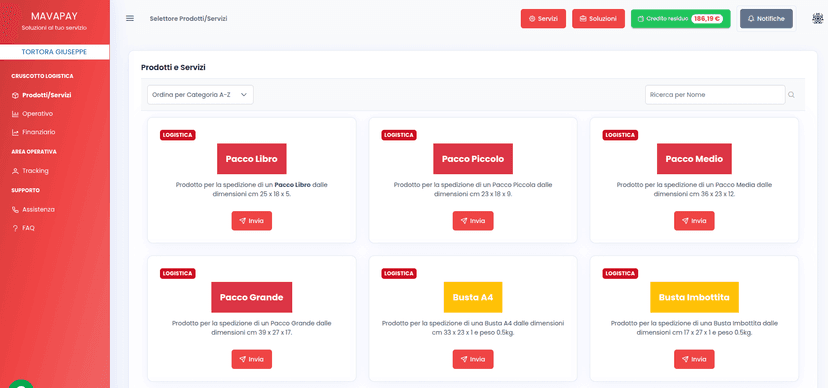Screen dimensions: 828x388
Task: Click the Selettore Prodotti/Servizi breadcrumb
Action: 189,18
